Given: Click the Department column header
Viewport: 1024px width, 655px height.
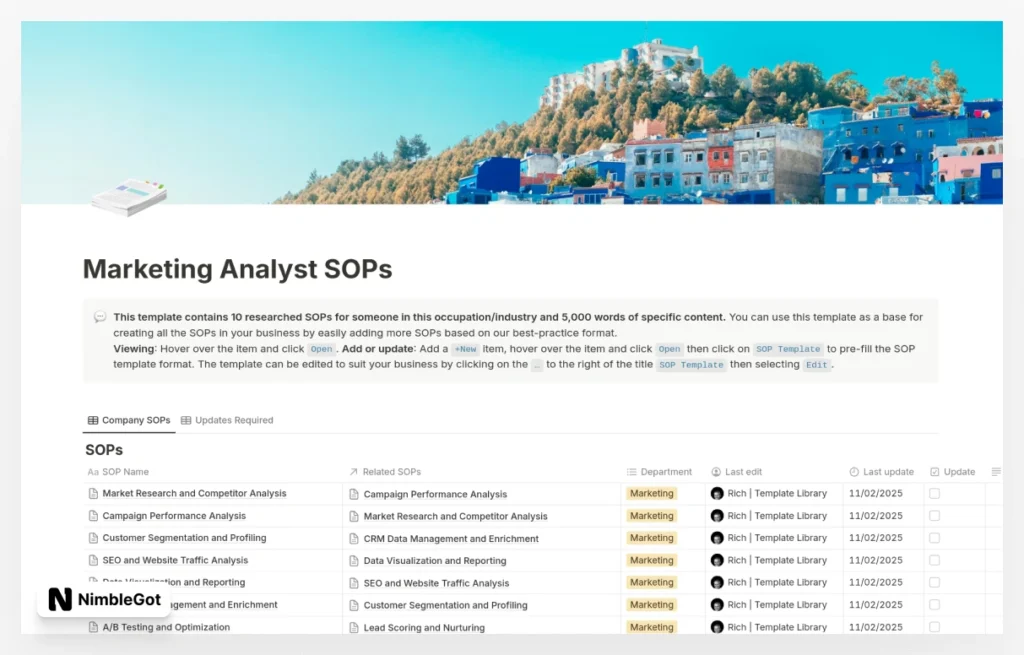Looking at the screenshot, I should pos(659,471).
